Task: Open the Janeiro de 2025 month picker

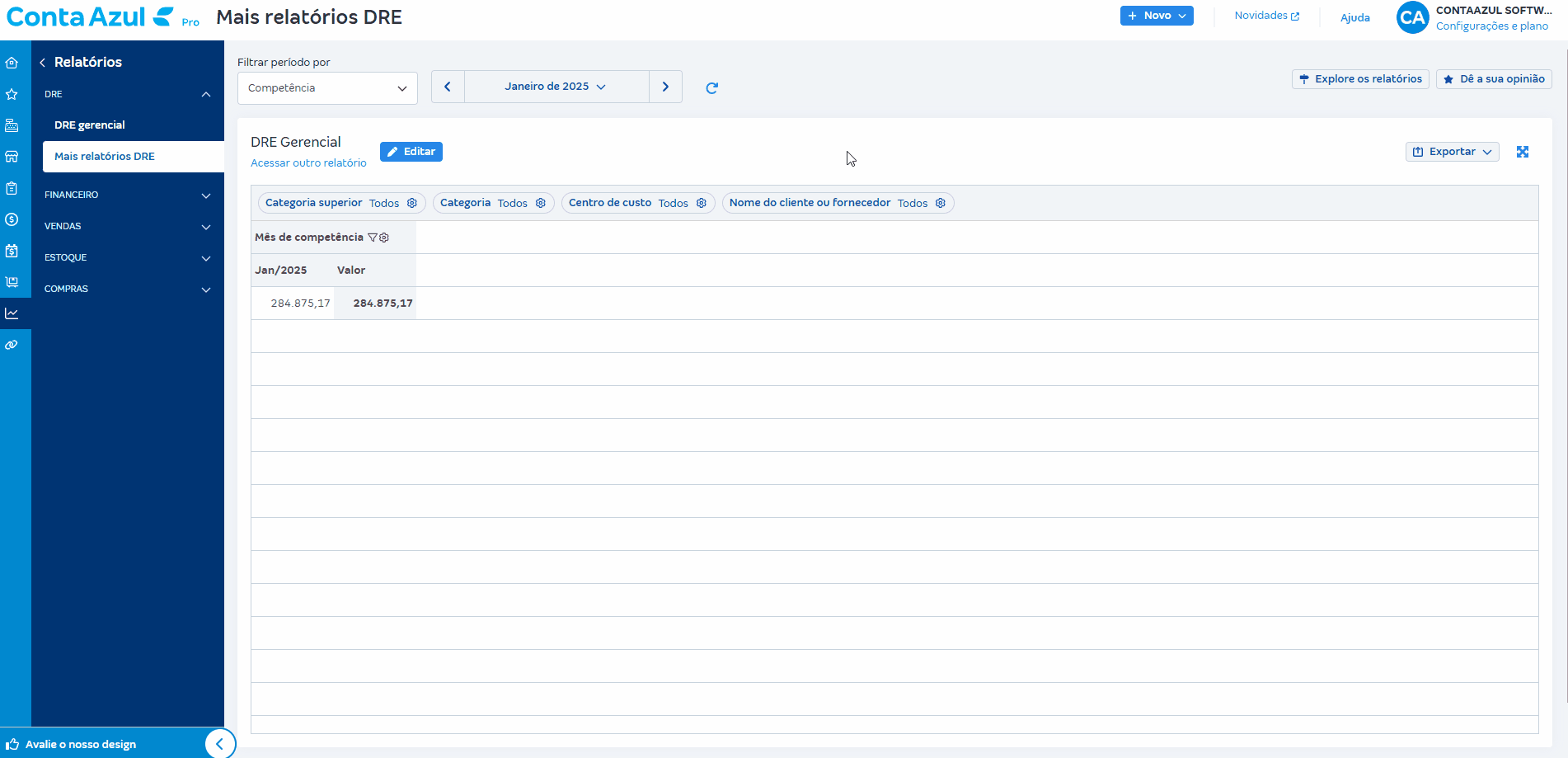Action: click(556, 87)
